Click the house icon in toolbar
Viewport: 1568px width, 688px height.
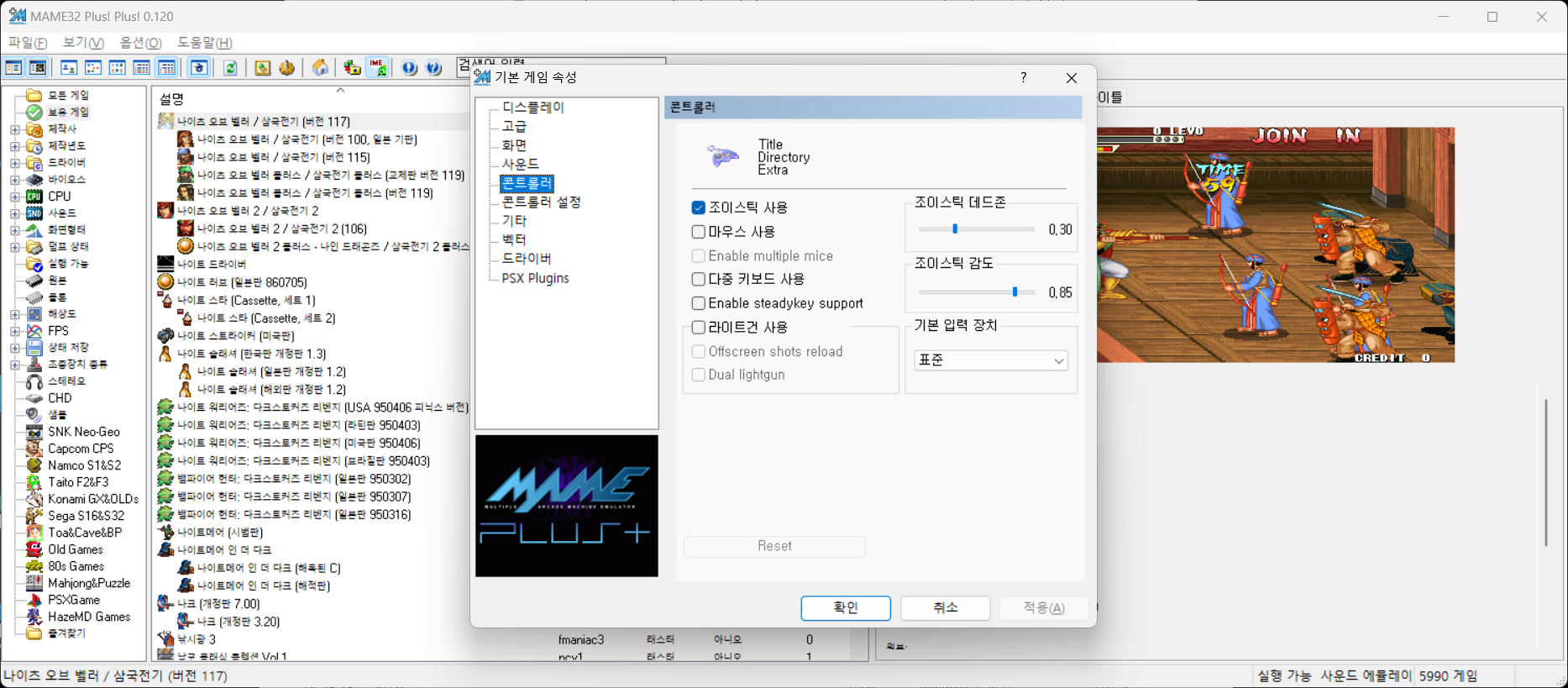(x=320, y=68)
